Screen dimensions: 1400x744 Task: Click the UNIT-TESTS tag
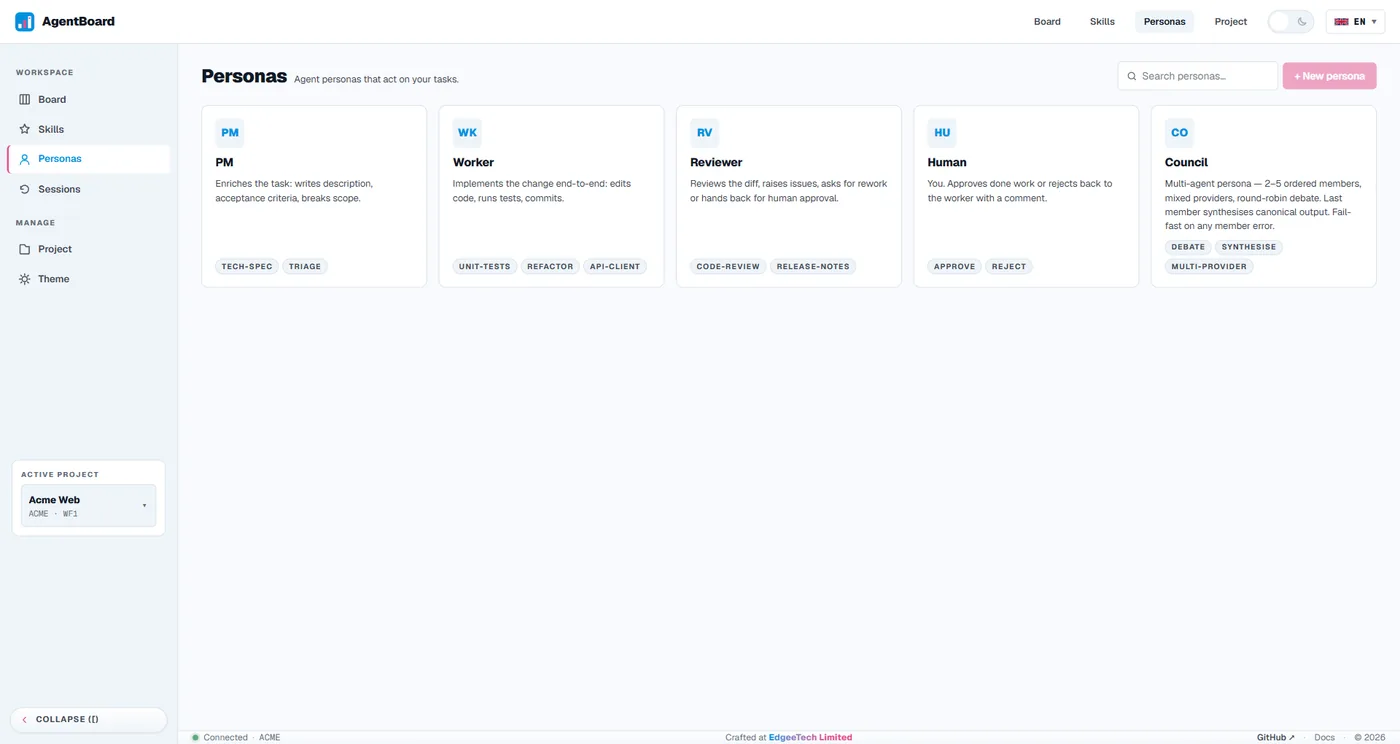tap(485, 267)
